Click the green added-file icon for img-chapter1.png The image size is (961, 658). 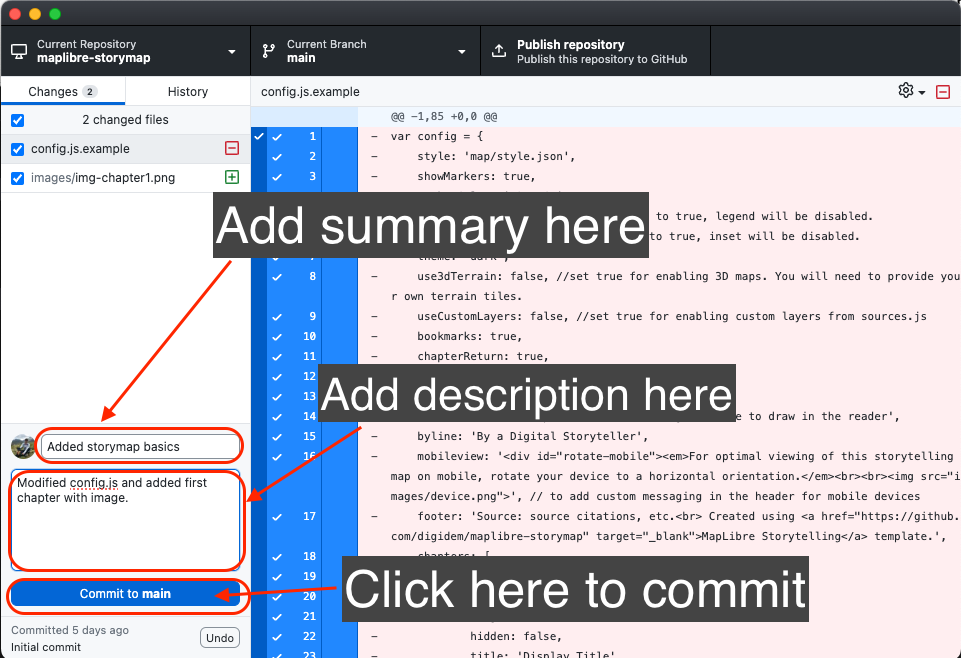tap(232, 177)
